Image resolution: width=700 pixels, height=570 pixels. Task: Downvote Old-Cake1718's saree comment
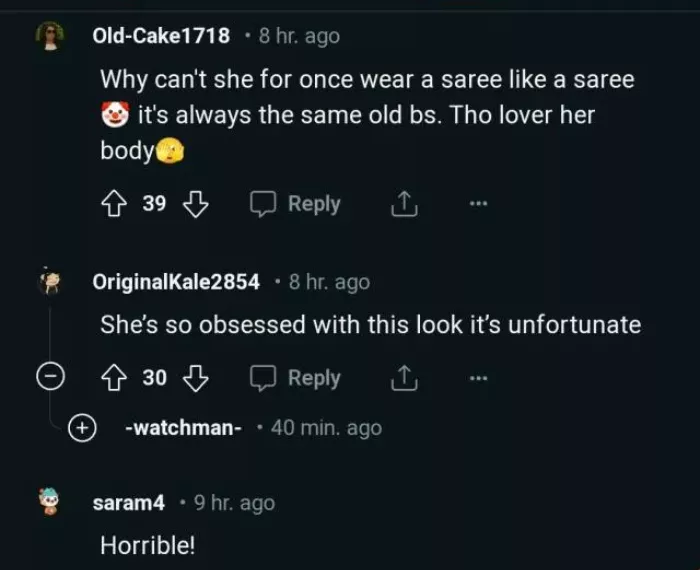(196, 204)
